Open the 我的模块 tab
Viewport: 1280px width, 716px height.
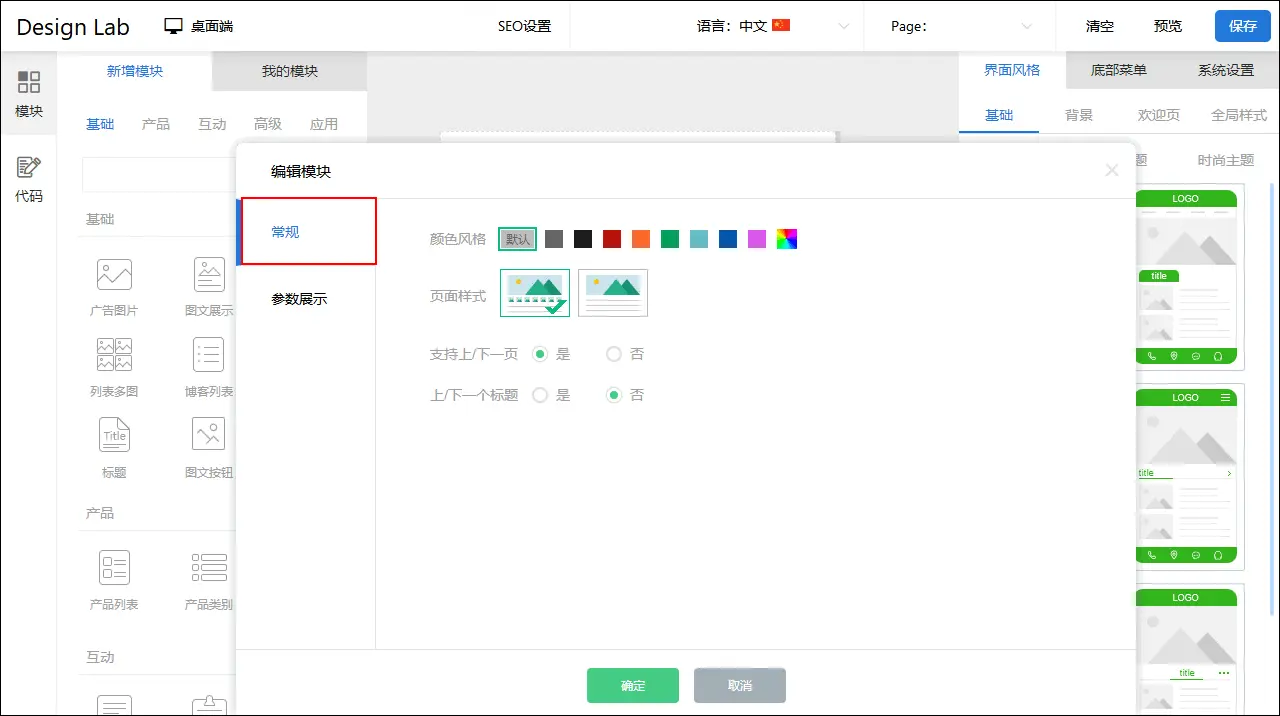(x=289, y=71)
